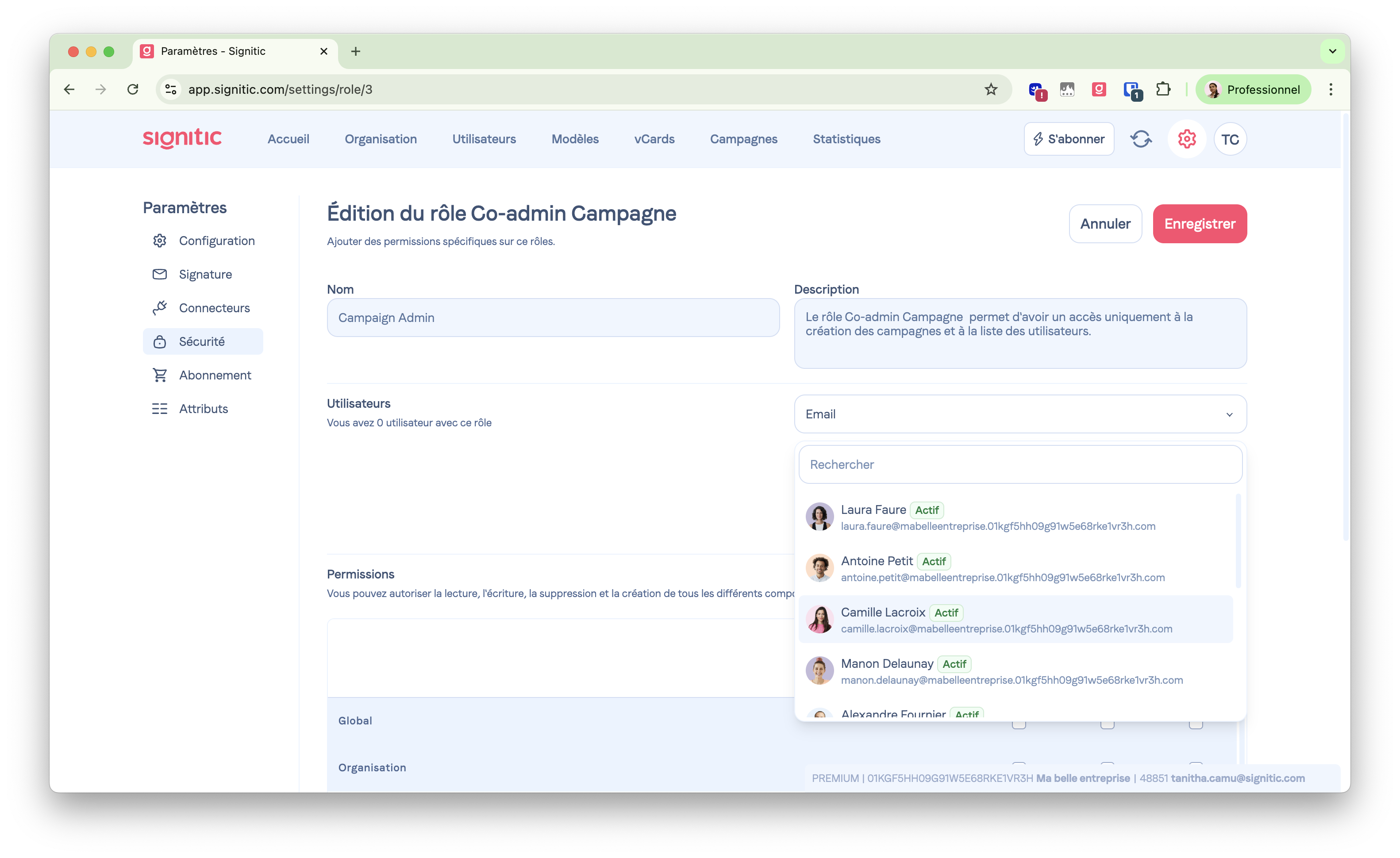1400x858 pixels.
Task: Collapse the Email dropdown chevron
Action: 1229,414
